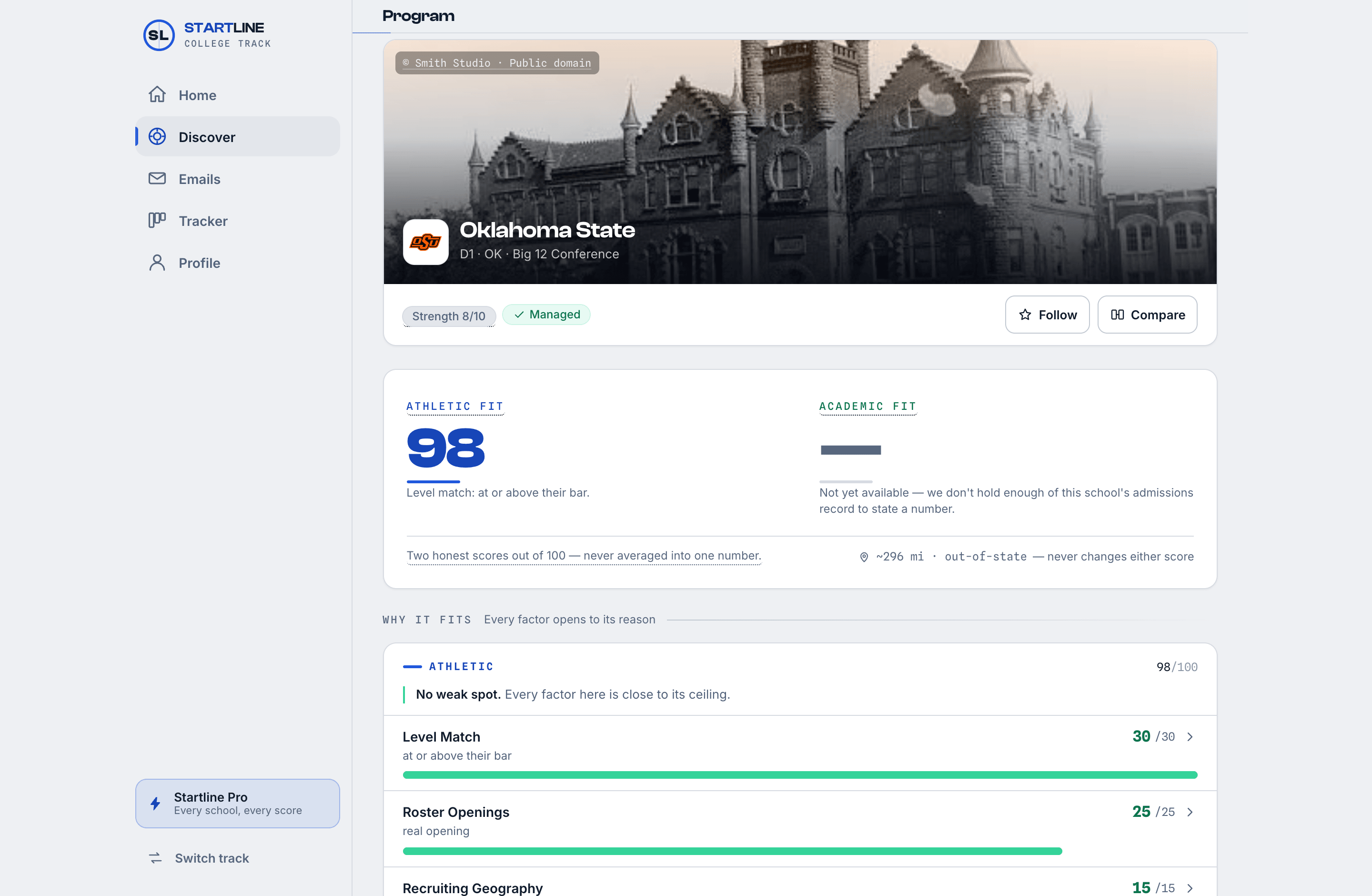This screenshot has height=896, width=1372.
Task: Click the Startline SL logo icon
Action: tap(159, 35)
